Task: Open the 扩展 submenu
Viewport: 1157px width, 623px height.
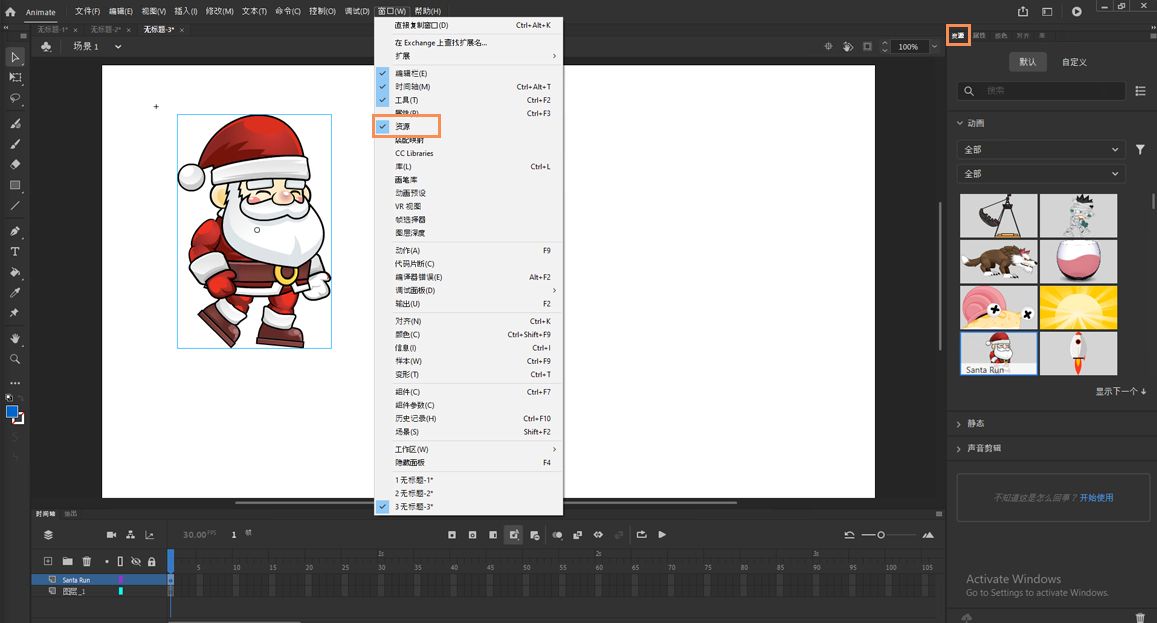Action: coord(469,56)
